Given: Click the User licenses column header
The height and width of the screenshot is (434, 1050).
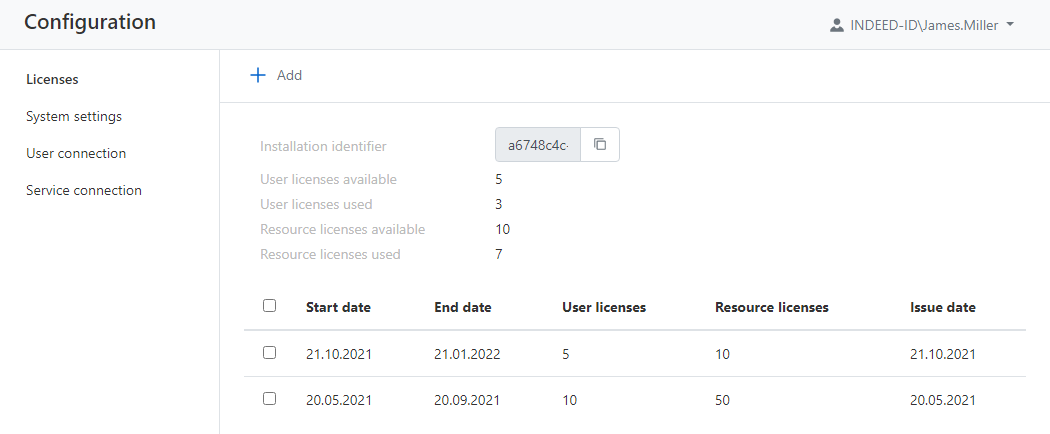Looking at the screenshot, I should pos(604,307).
